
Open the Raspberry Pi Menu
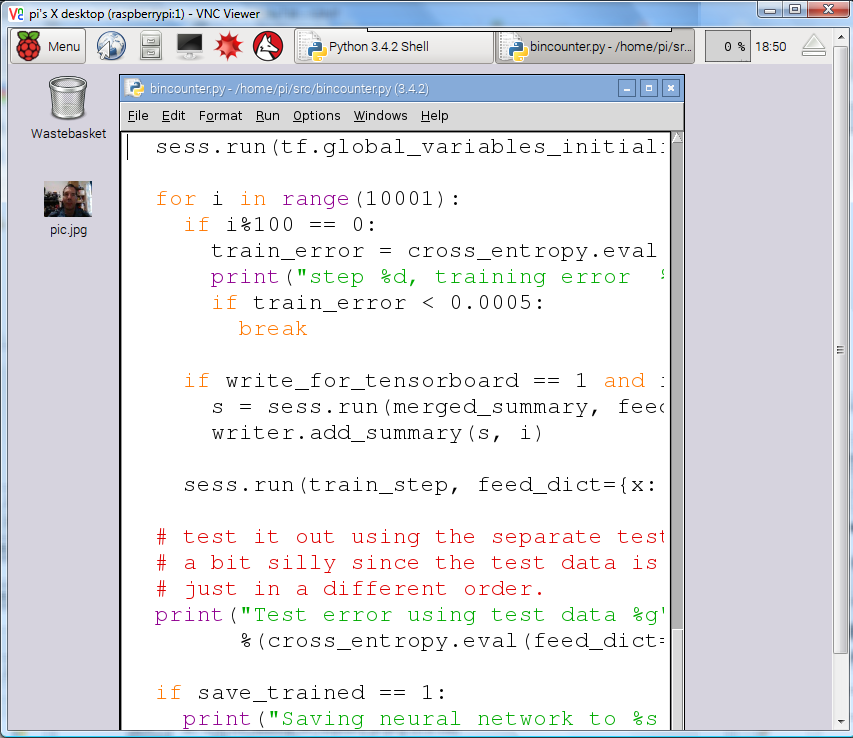[47, 46]
